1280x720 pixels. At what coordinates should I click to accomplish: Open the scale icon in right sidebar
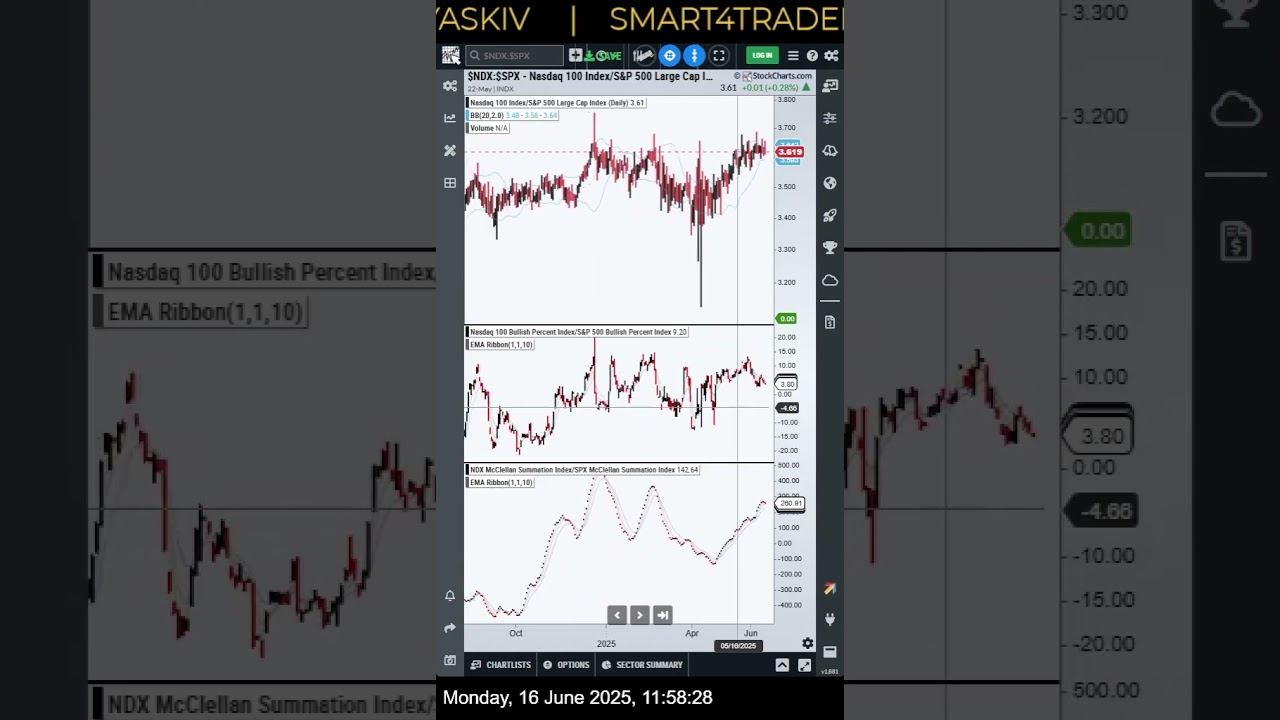[830, 150]
